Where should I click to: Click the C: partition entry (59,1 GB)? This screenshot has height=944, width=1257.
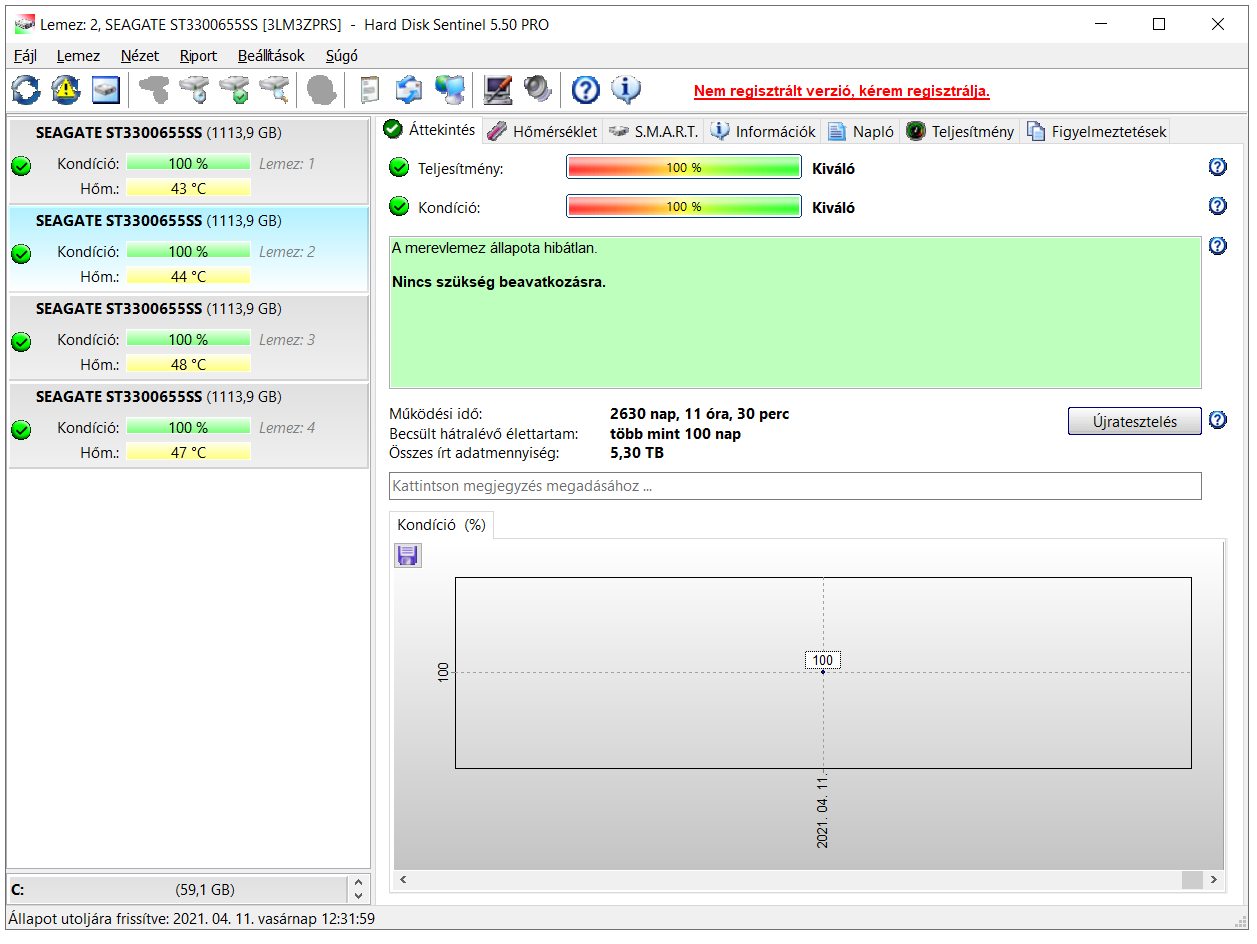(x=179, y=889)
